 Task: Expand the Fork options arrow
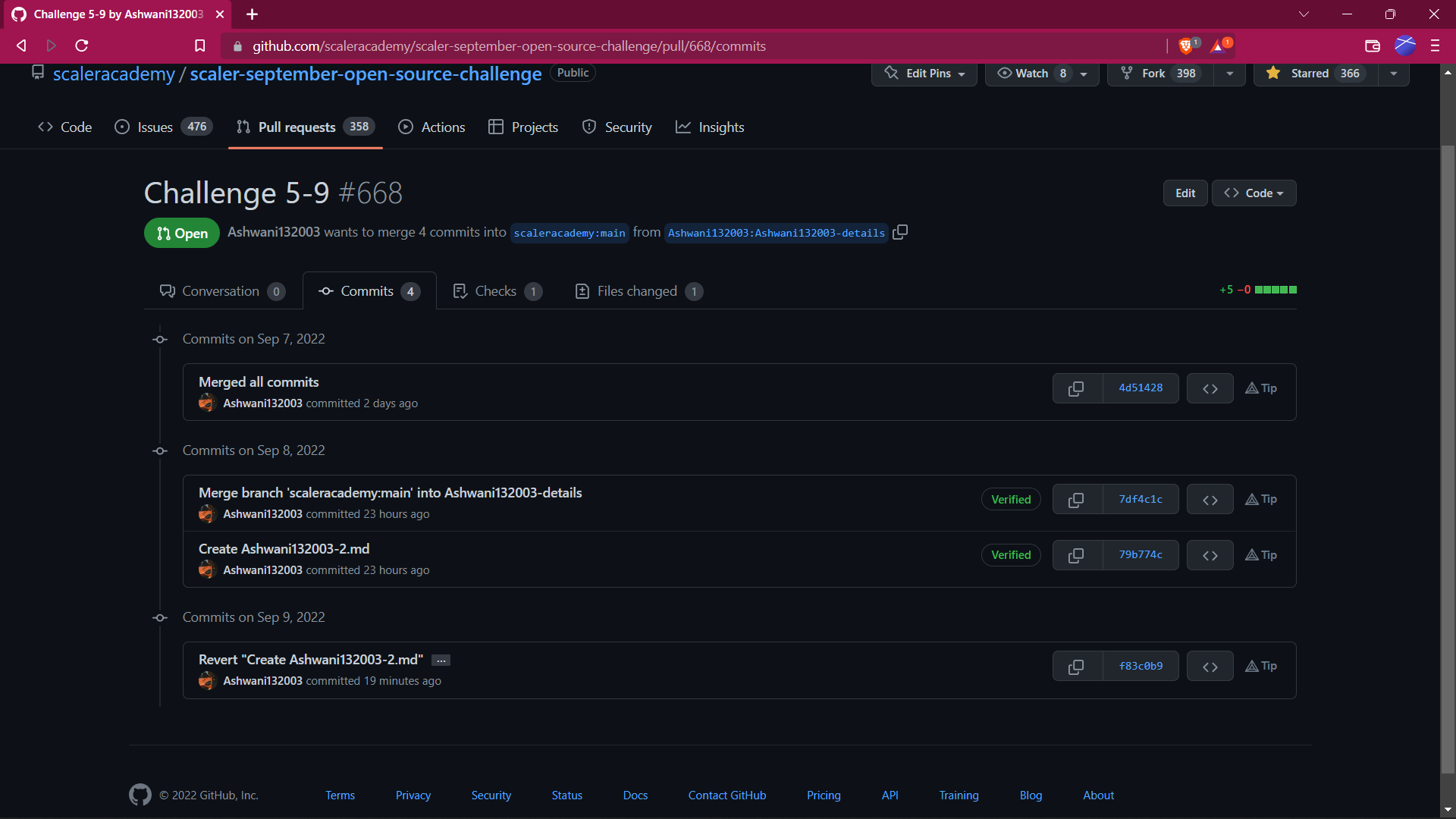pos(1229,74)
